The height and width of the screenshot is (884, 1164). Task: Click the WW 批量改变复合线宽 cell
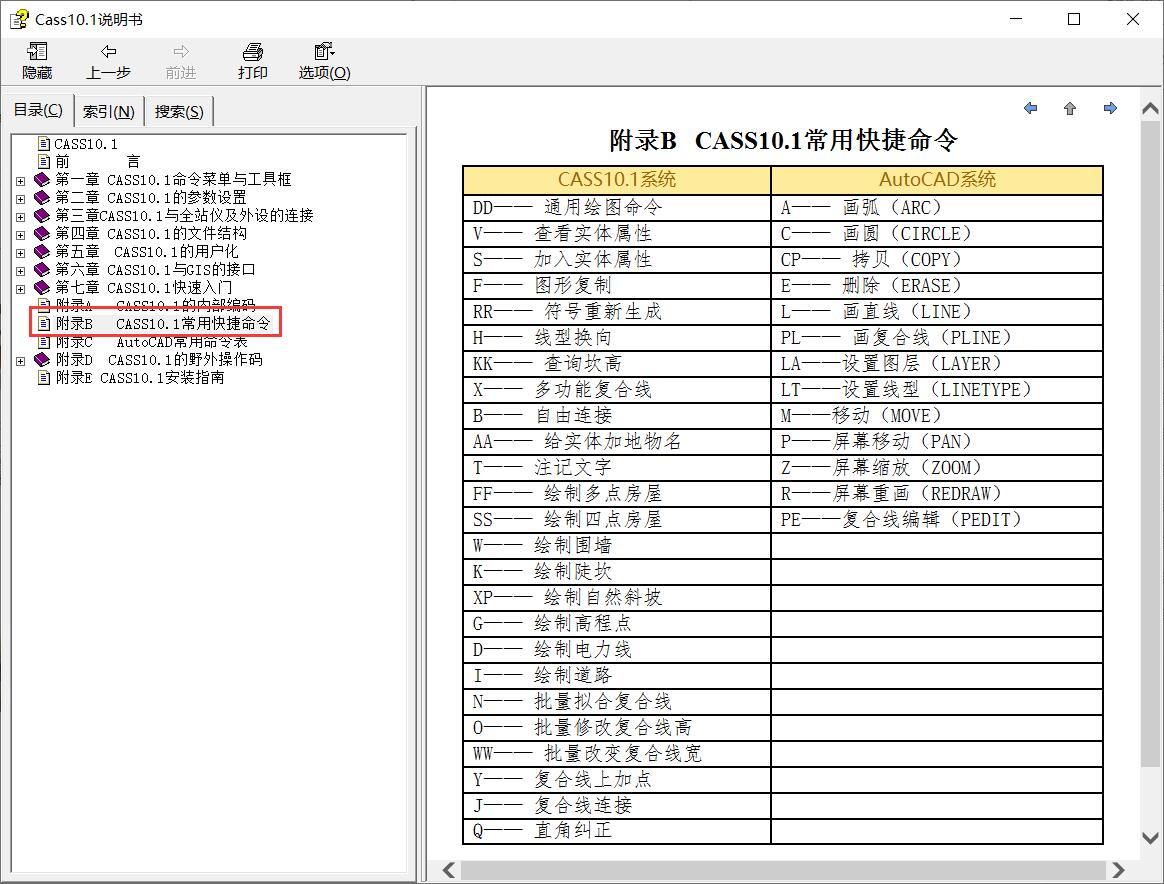click(617, 753)
